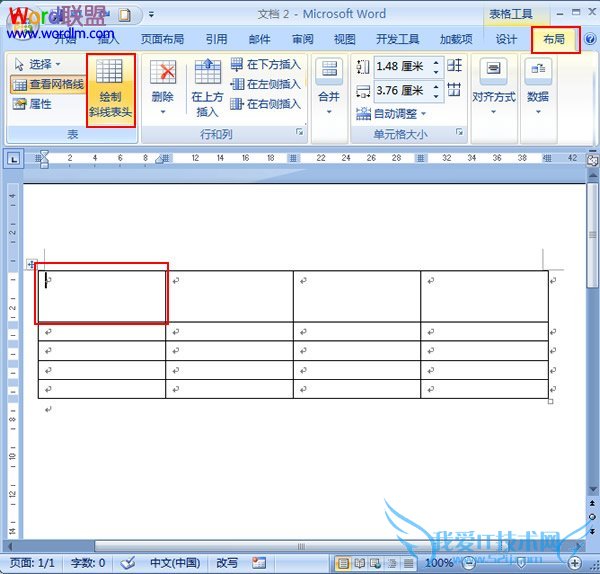Increase row height with up spinner
The image size is (600, 574).
click(436, 62)
